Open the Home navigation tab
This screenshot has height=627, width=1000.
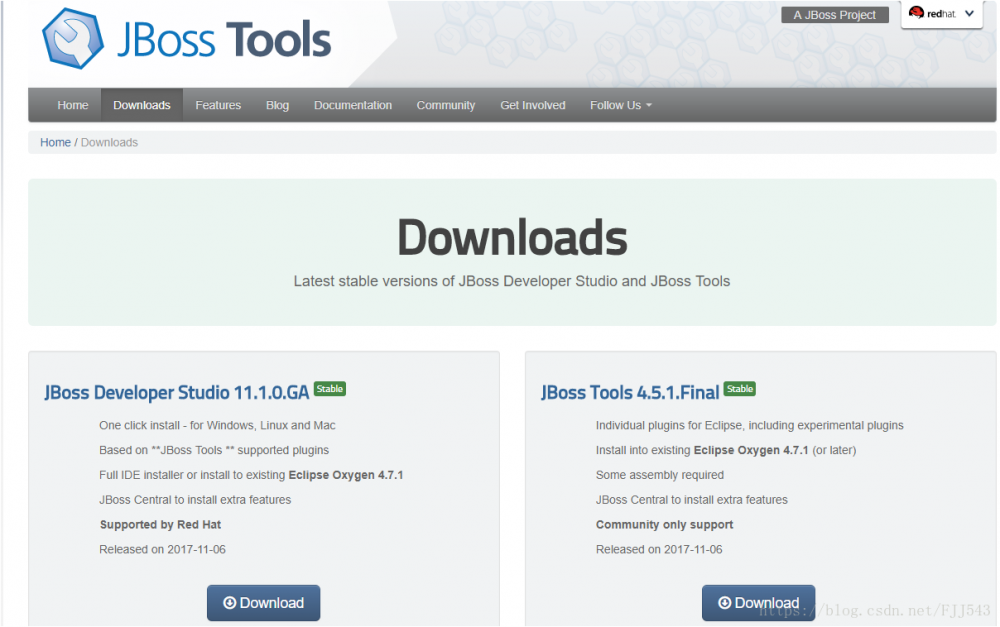coord(73,105)
